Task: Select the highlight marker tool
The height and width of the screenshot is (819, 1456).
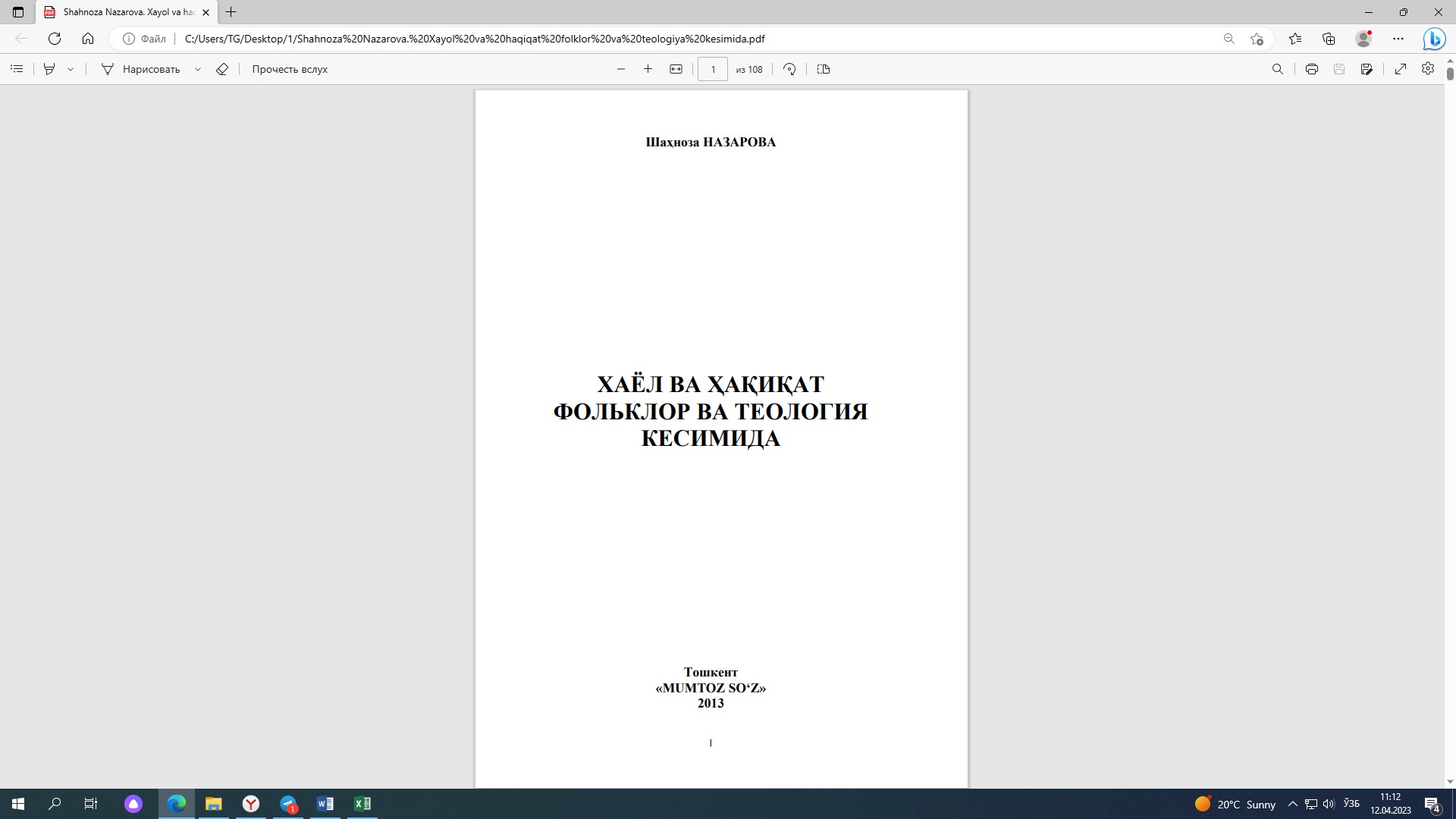Action: (x=49, y=69)
